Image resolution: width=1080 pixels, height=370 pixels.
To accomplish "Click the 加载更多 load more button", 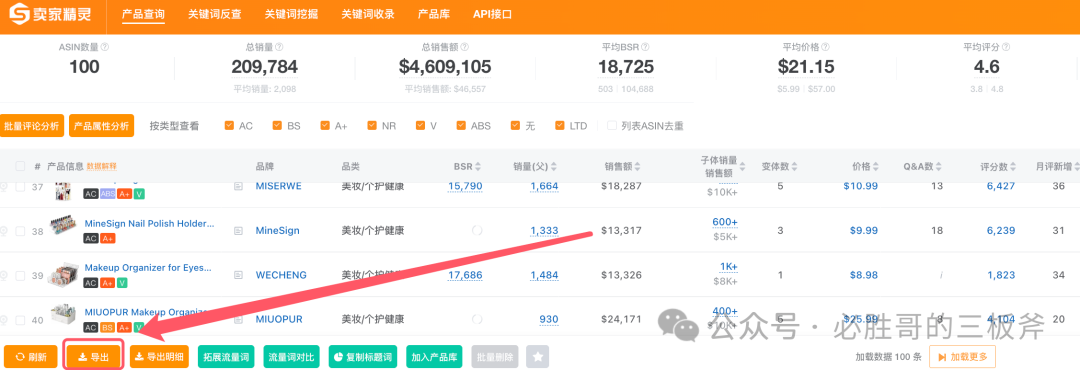I will point(962,357).
